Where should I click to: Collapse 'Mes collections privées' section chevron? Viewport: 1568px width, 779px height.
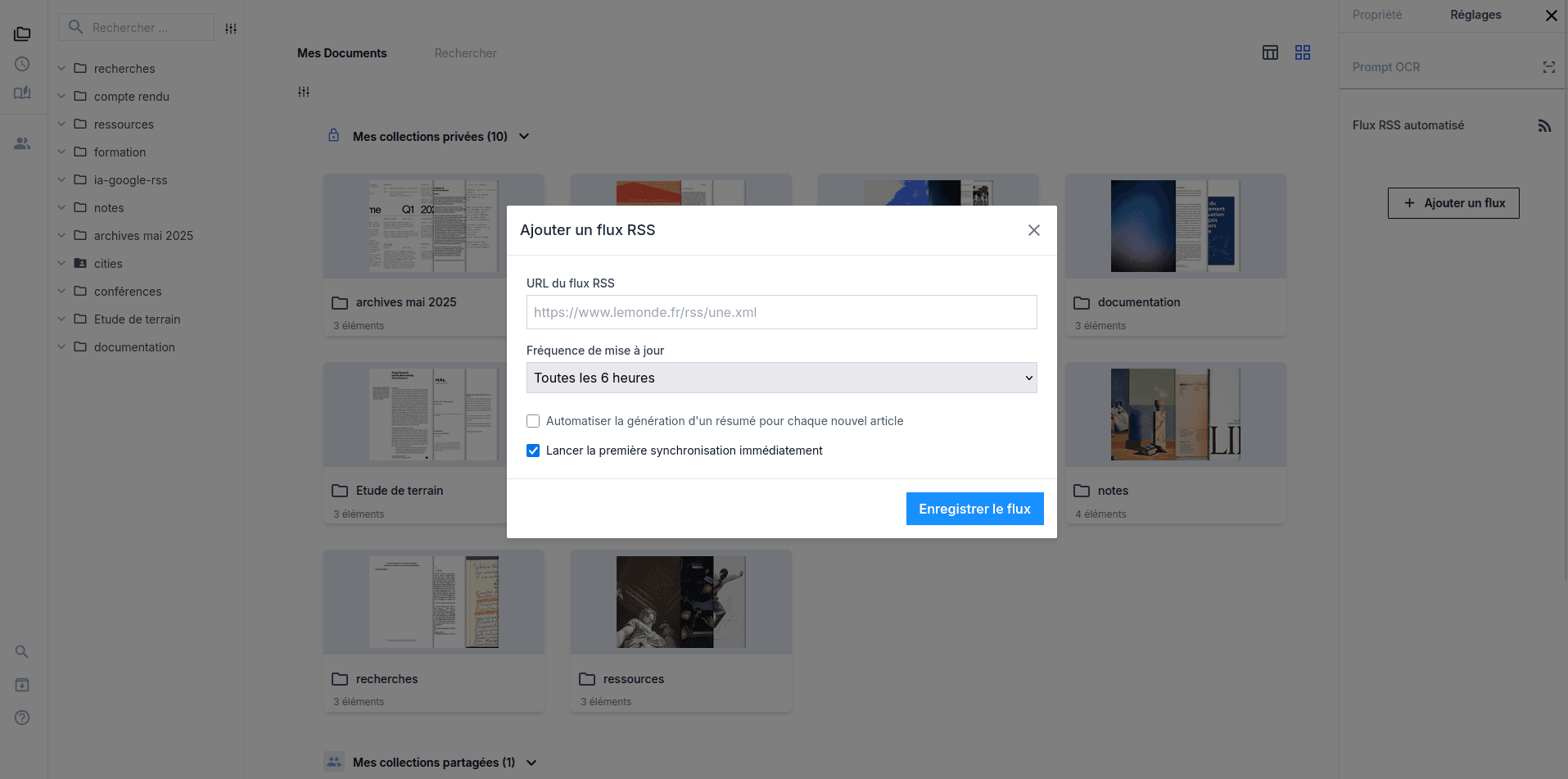coord(524,137)
